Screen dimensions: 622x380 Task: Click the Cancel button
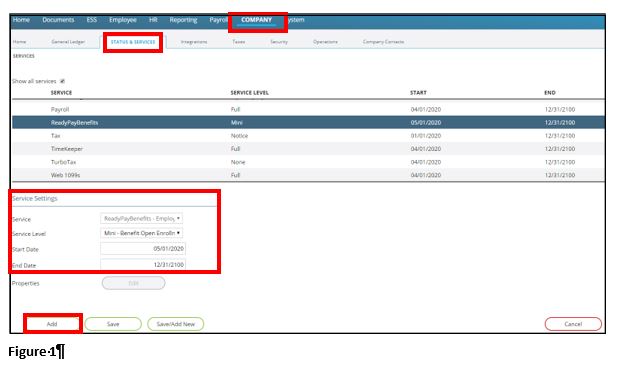[x=573, y=324]
